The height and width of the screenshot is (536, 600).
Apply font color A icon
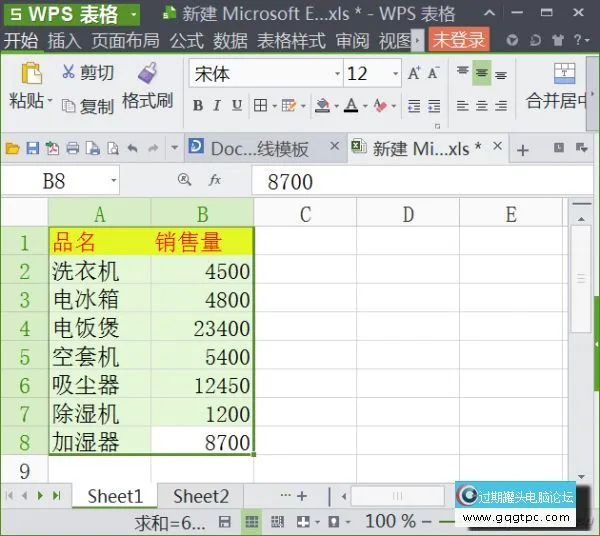(x=351, y=105)
